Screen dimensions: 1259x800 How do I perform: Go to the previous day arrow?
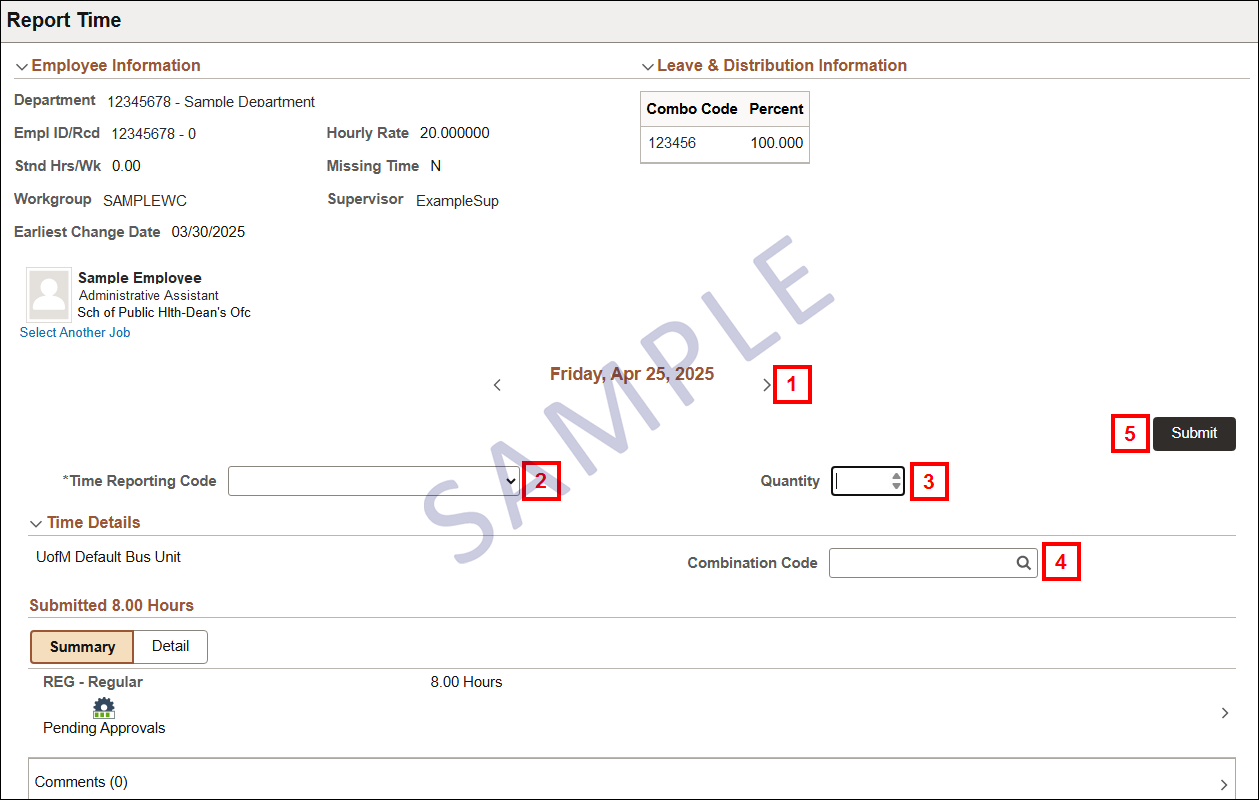(x=497, y=385)
